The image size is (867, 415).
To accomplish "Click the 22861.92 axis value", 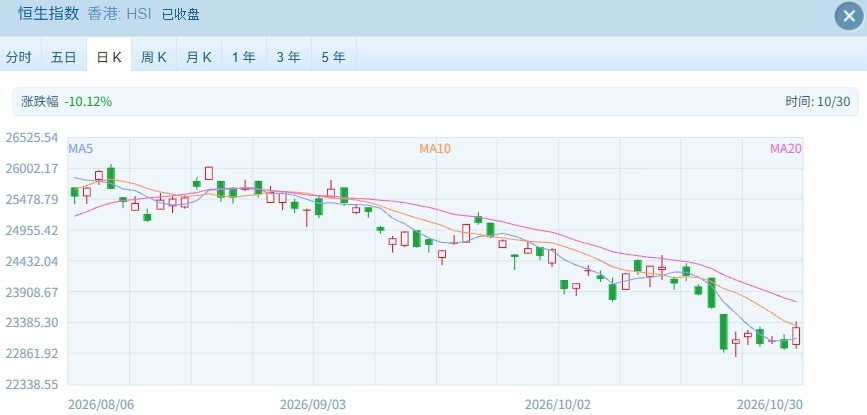I will coord(32,353).
